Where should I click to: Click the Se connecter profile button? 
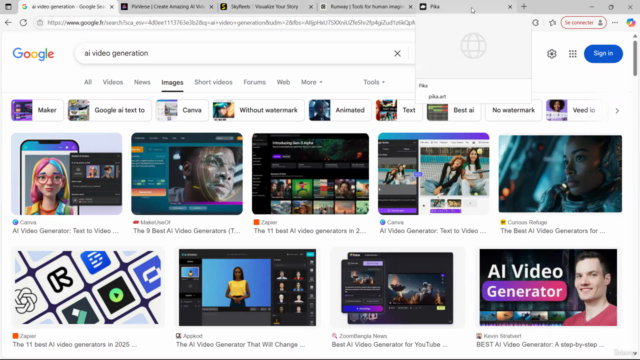tap(583, 22)
